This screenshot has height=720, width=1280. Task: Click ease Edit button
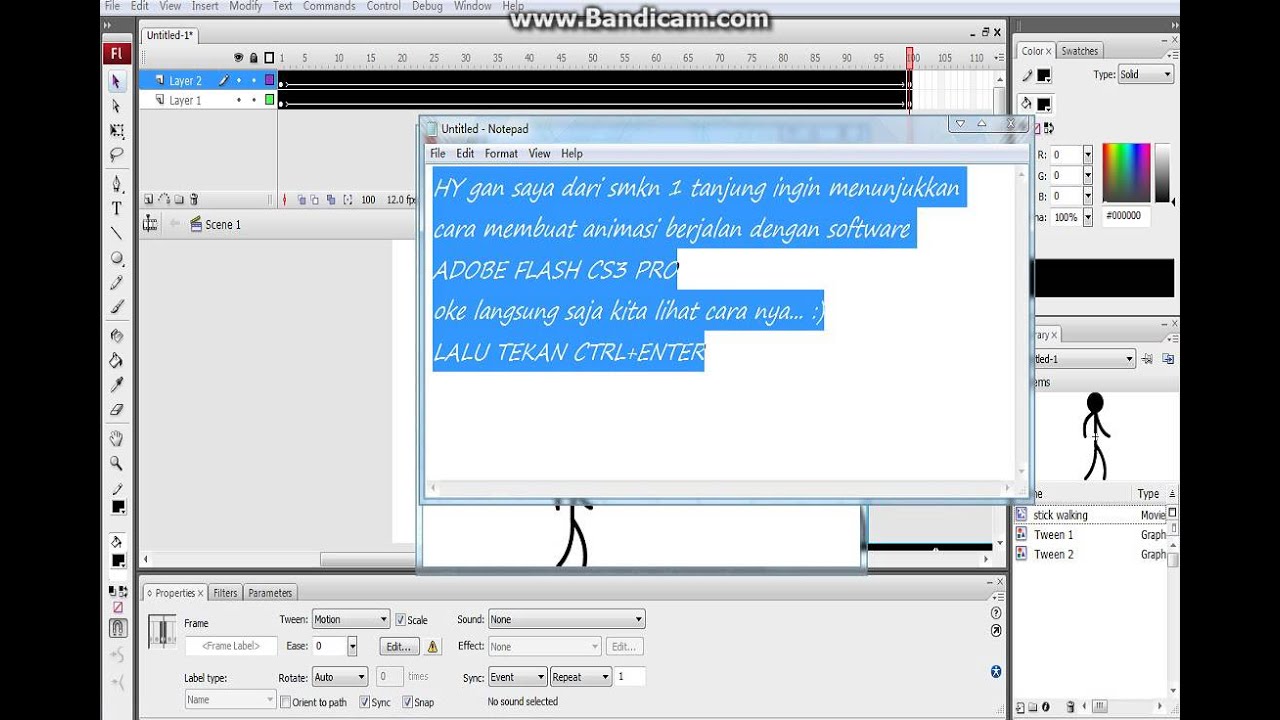[399, 647]
